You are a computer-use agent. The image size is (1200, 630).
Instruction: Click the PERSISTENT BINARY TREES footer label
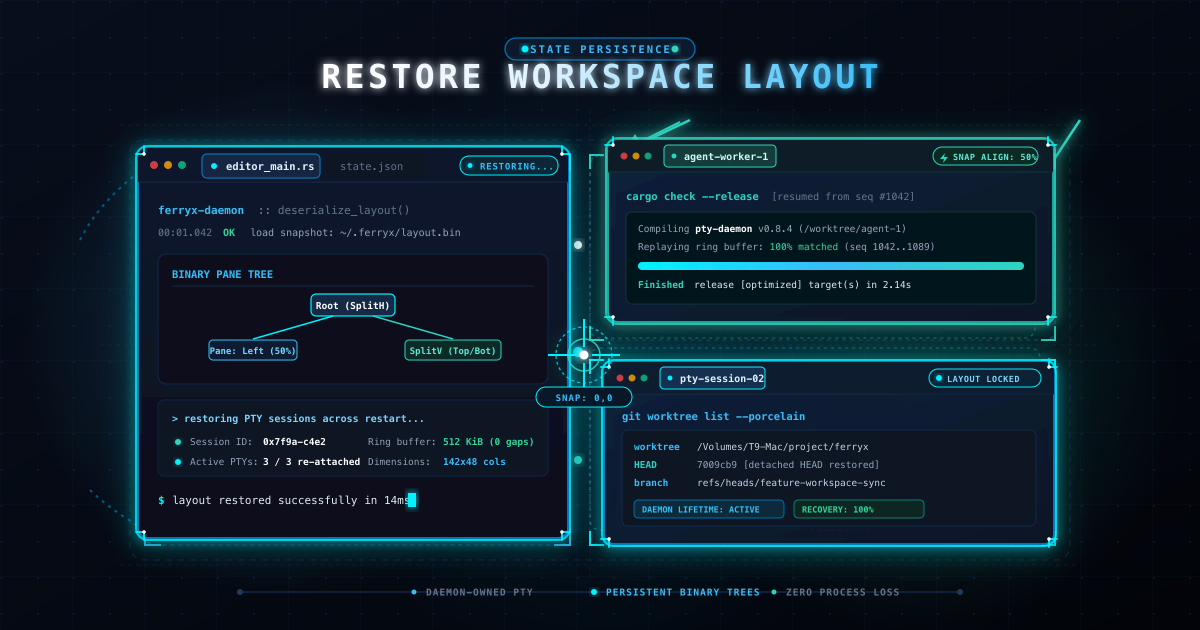coord(683,592)
